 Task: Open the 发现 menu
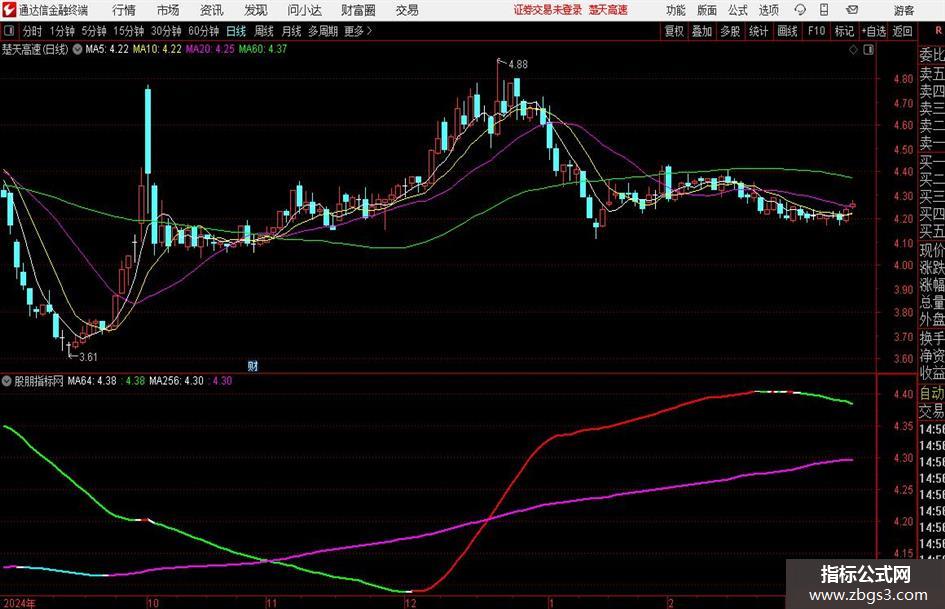point(256,10)
